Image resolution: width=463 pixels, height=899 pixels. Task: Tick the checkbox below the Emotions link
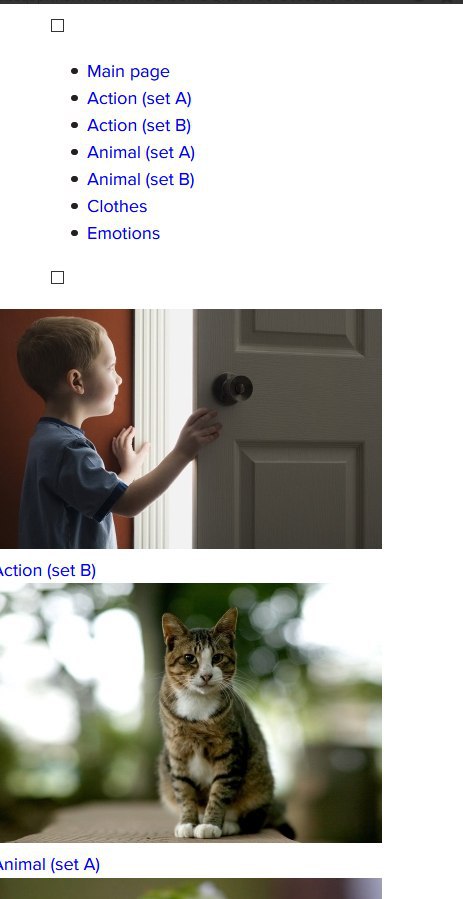(x=57, y=277)
